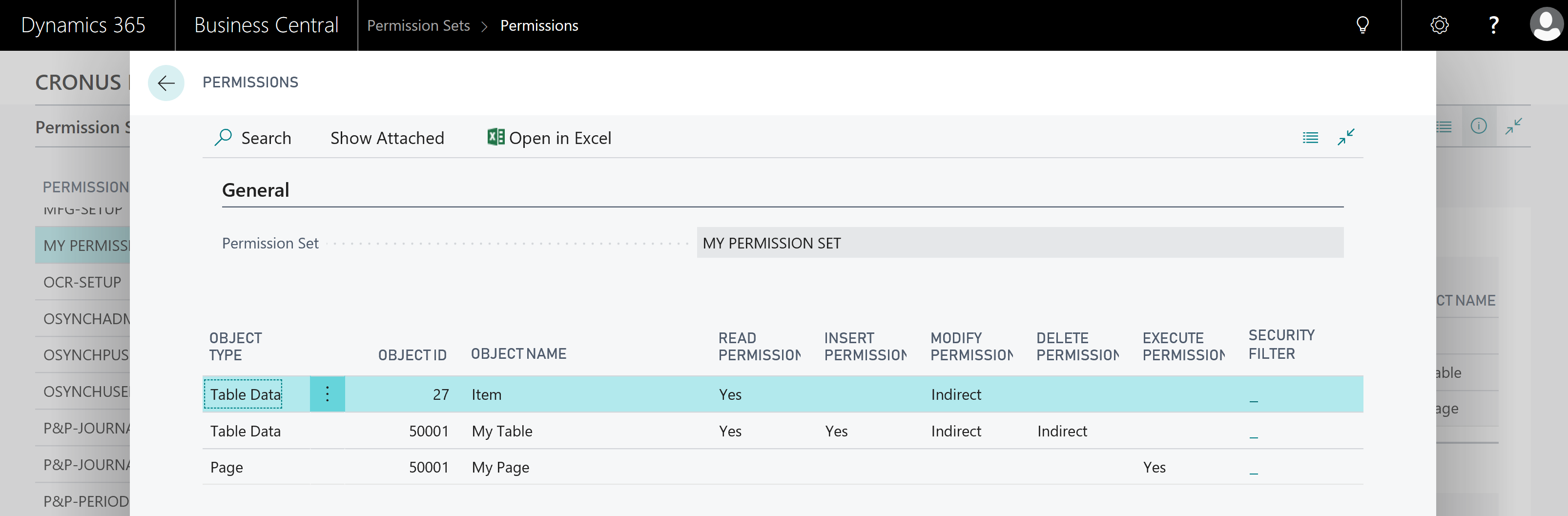Click the back arrow button
Viewport: 1568px width, 516px height.
(x=165, y=83)
